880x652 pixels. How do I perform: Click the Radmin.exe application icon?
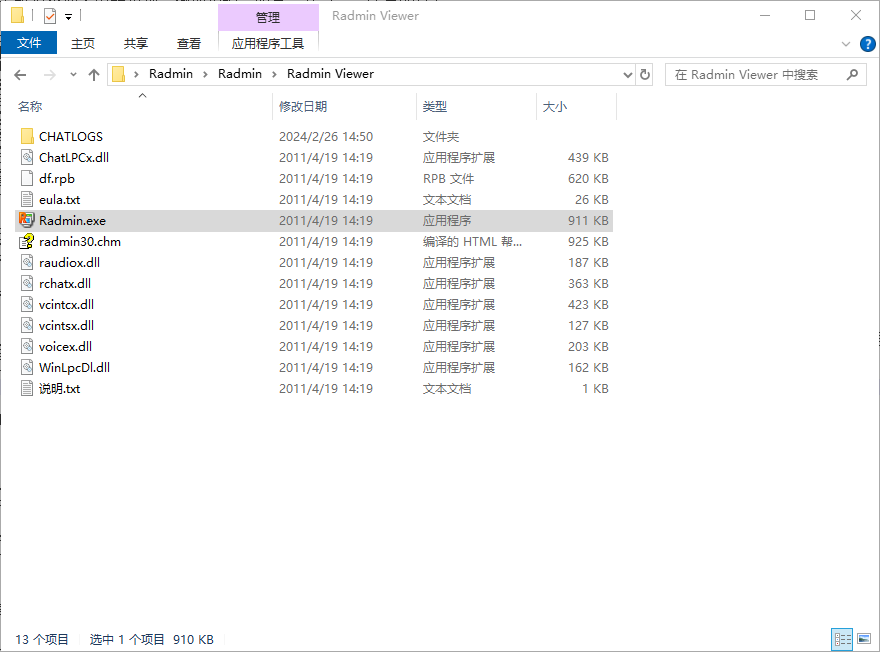[x=26, y=221]
